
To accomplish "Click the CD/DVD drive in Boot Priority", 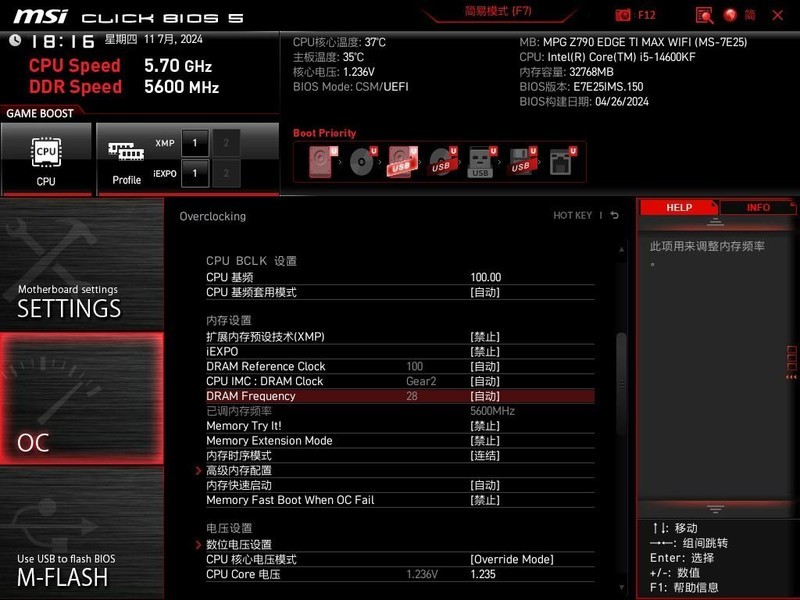I will 361,160.
